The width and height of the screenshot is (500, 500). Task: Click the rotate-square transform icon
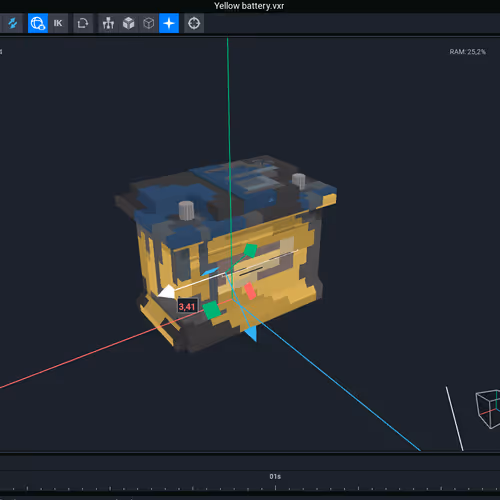coord(83,23)
